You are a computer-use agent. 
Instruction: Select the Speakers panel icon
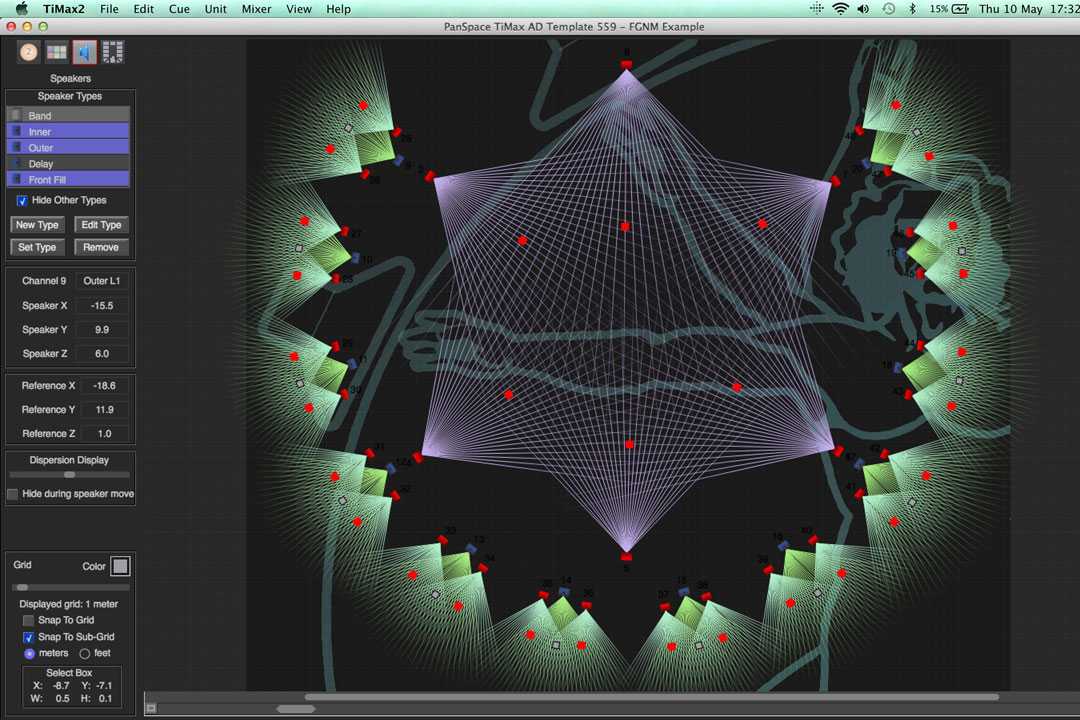click(85, 52)
